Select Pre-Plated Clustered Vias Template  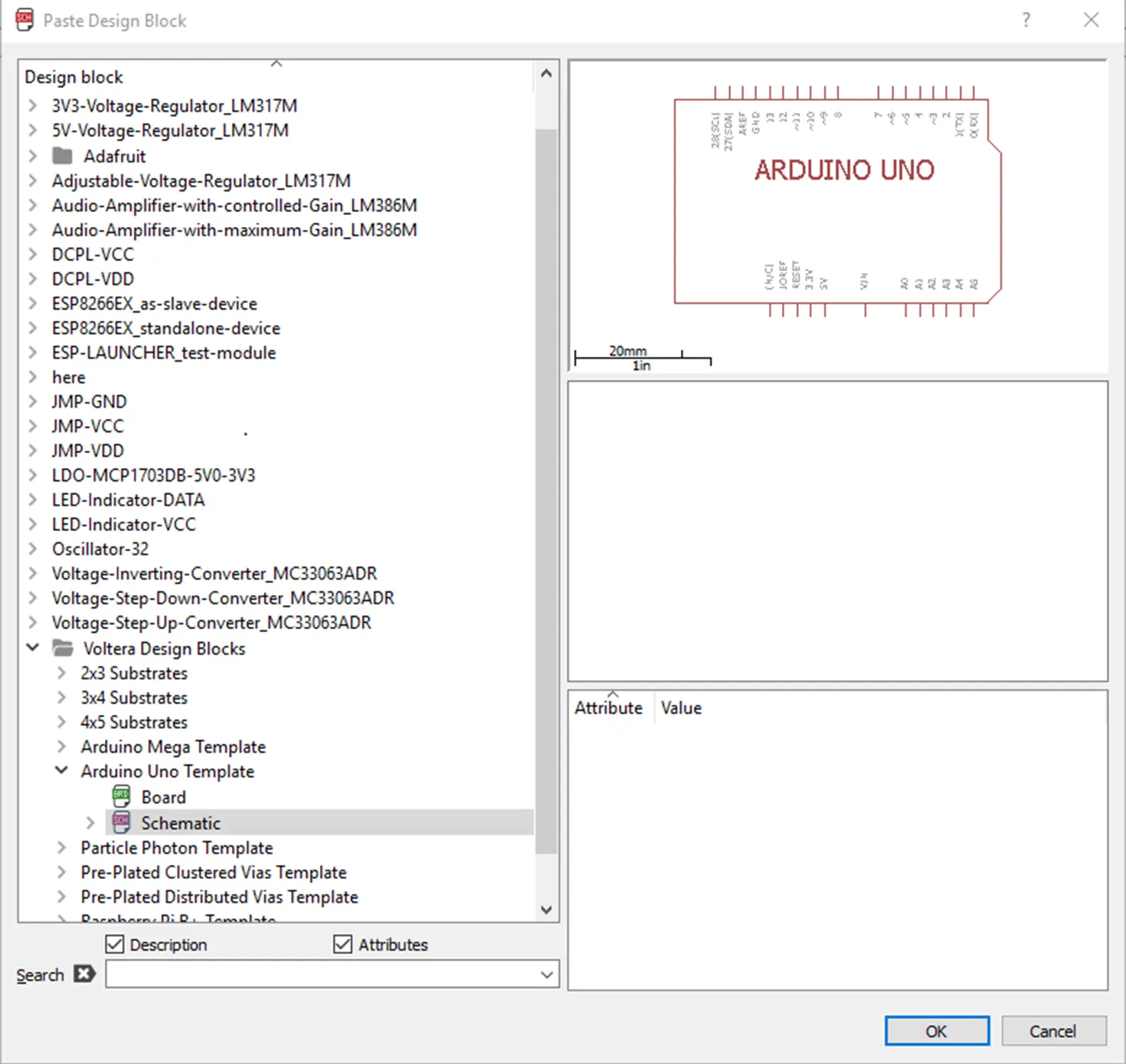(x=214, y=872)
